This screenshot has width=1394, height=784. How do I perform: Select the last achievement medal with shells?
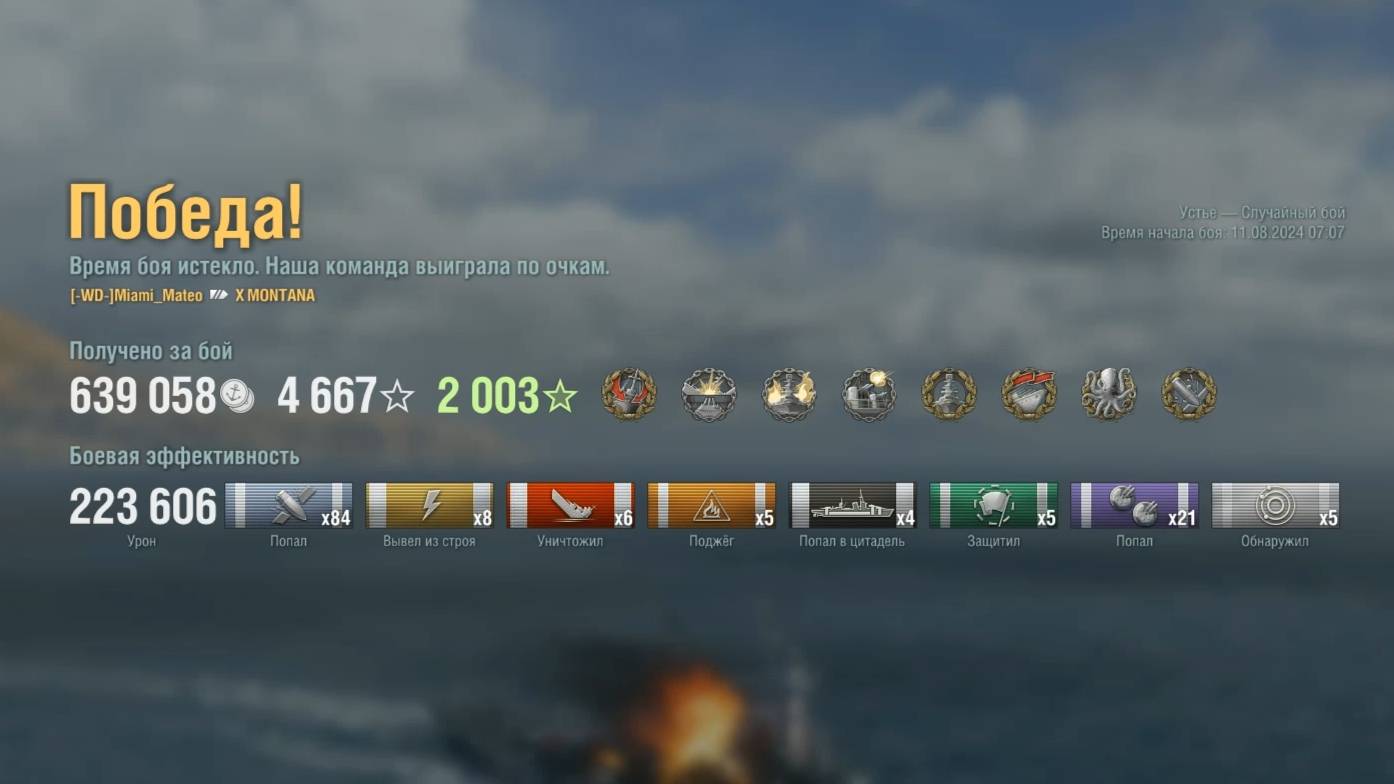coord(1189,394)
